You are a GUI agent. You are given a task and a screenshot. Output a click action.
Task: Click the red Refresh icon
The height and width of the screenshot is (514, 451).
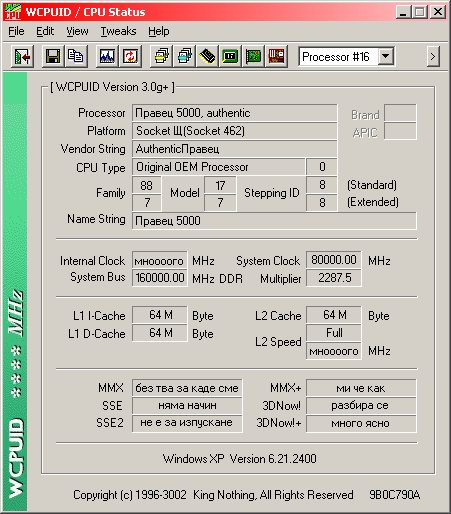pos(130,56)
